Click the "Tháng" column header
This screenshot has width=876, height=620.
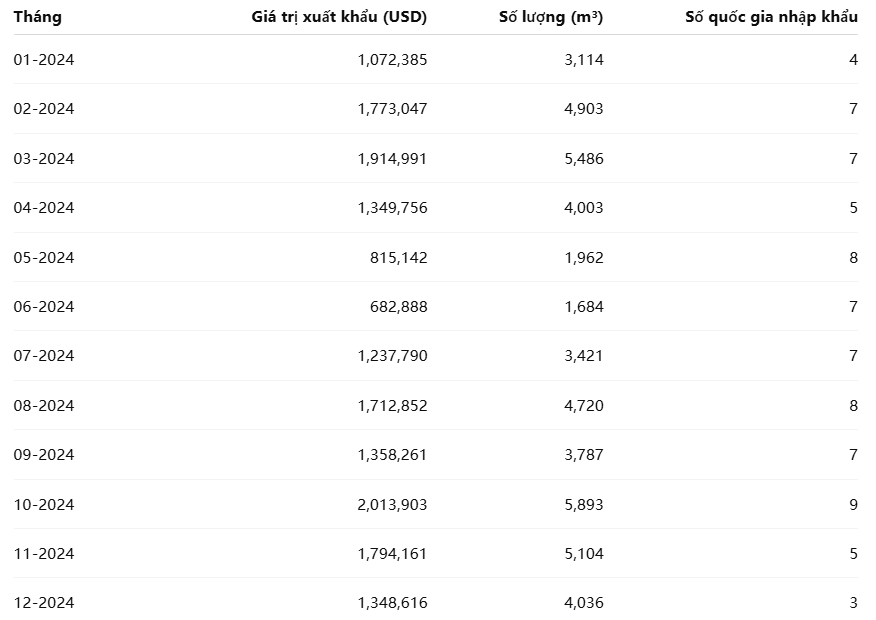click(x=38, y=17)
